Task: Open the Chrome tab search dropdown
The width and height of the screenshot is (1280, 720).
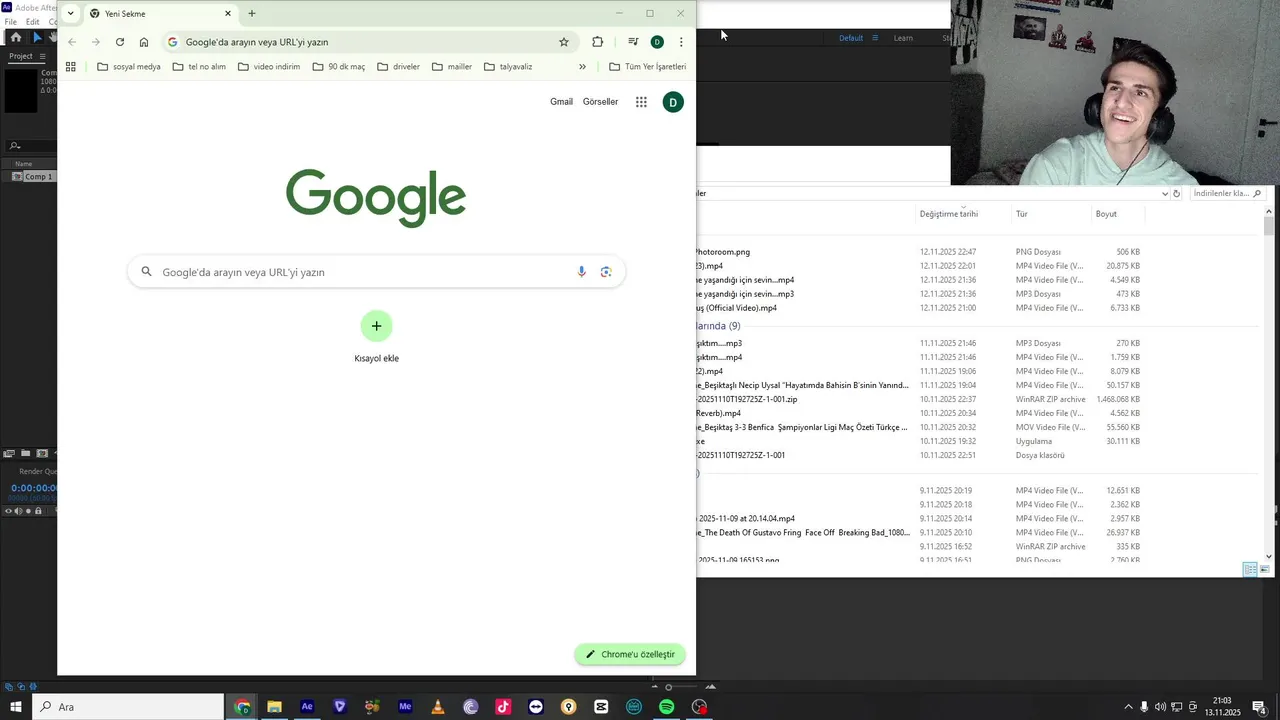Action: click(70, 13)
